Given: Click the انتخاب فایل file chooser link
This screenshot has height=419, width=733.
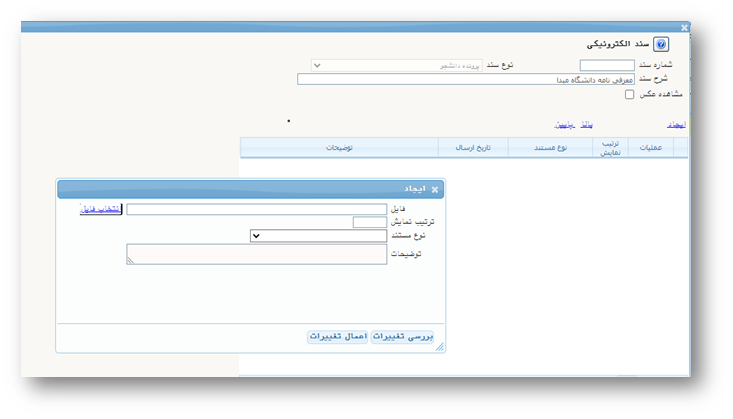Looking at the screenshot, I should pos(100,209).
